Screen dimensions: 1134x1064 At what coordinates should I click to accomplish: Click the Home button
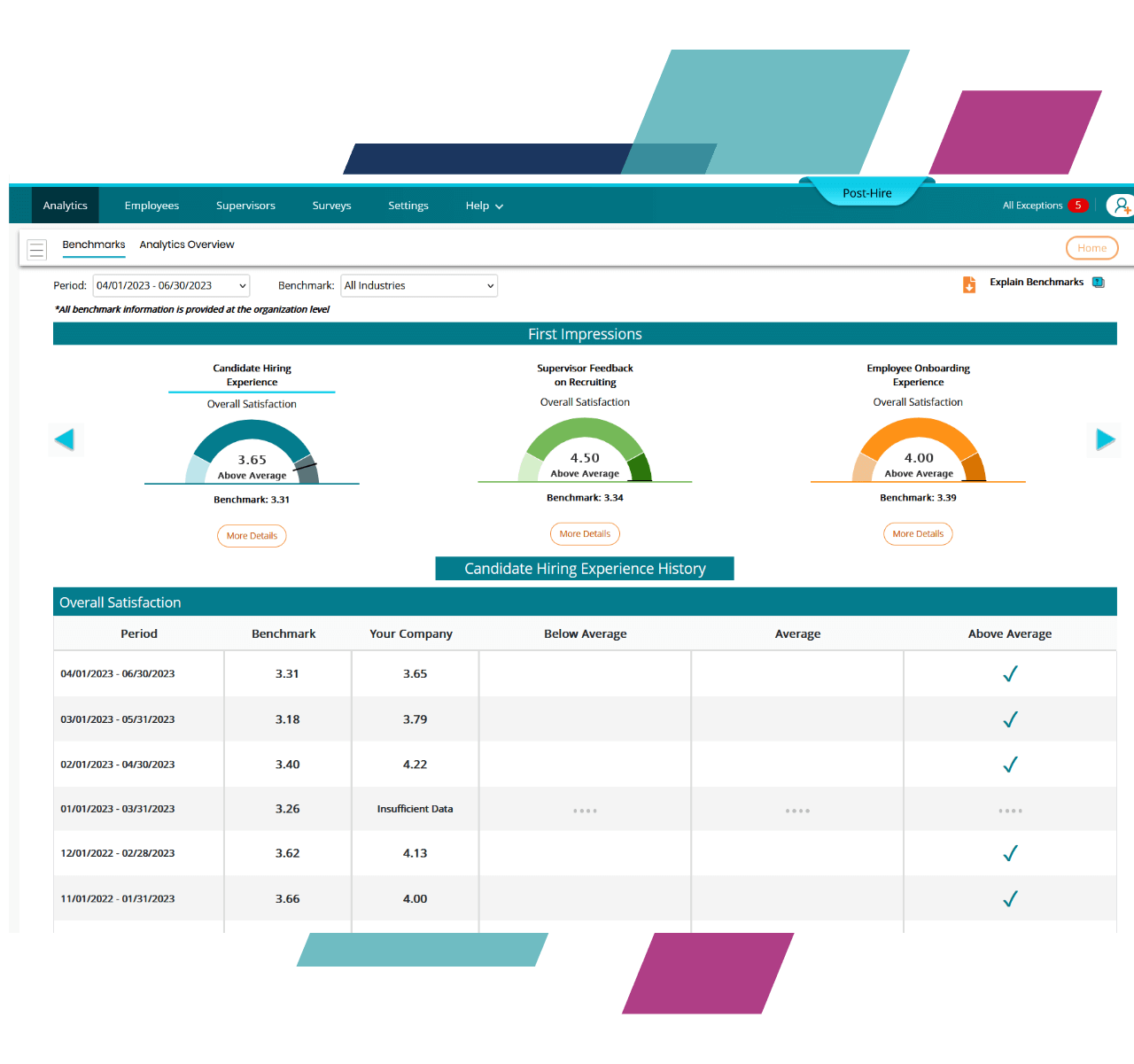click(1091, 248)
